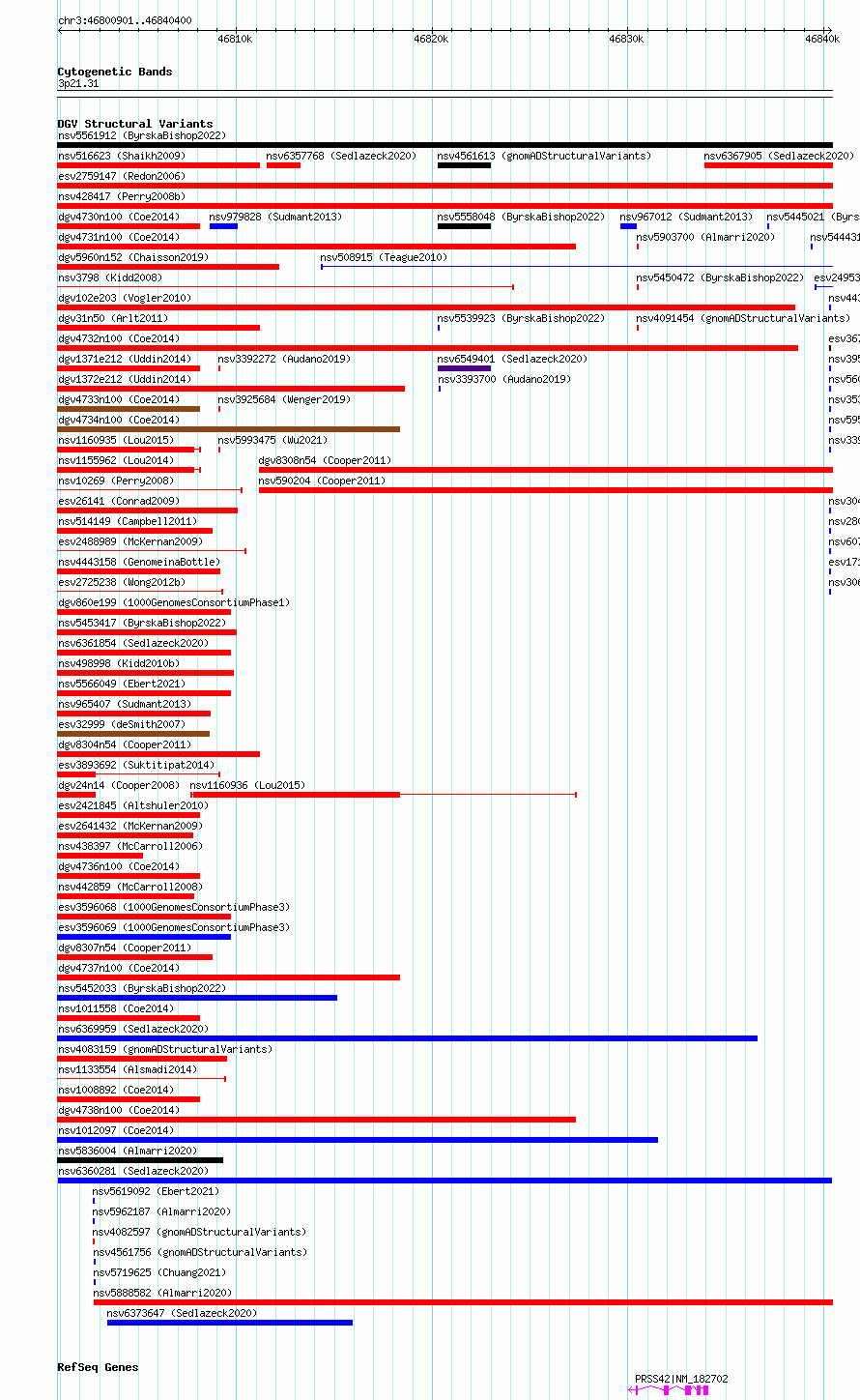Click nsv965407 (Sudmant2013) label
860x1400 pixels.
click(x=124, y=704)
